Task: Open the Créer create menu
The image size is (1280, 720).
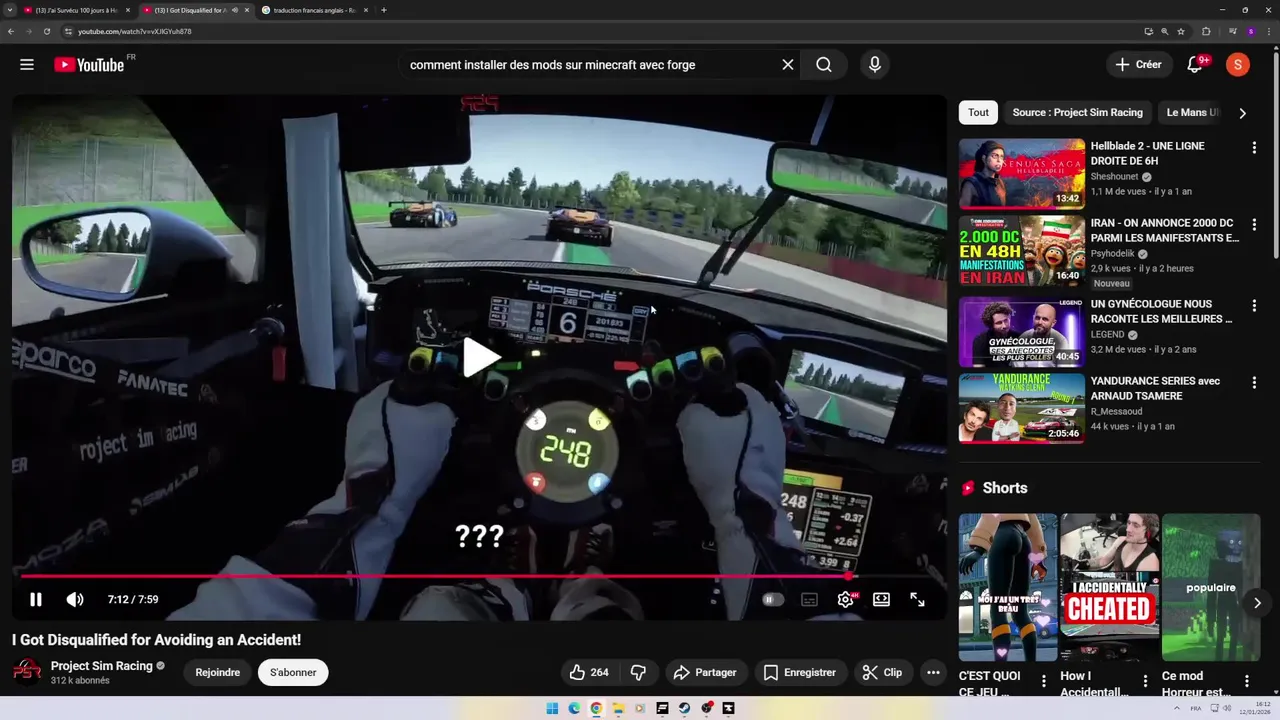Action: pyautogui.click(x=1139, y=65)
